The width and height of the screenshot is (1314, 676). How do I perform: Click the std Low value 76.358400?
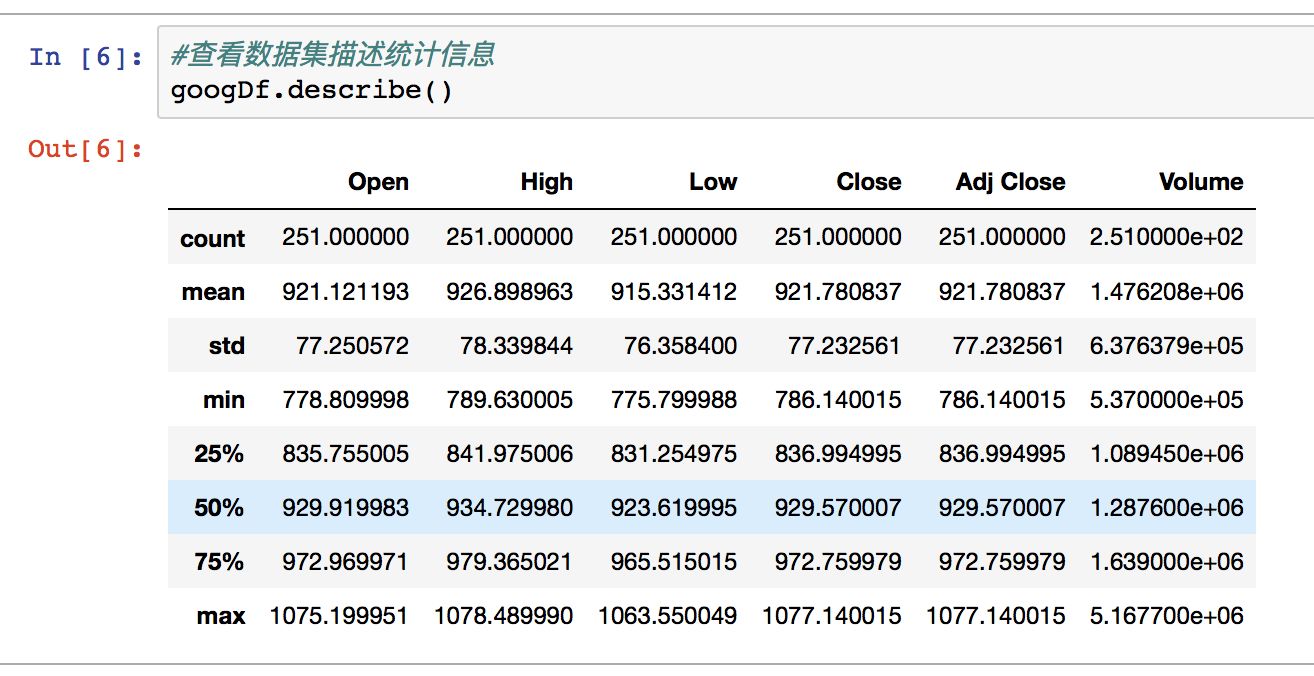[680, 346]
